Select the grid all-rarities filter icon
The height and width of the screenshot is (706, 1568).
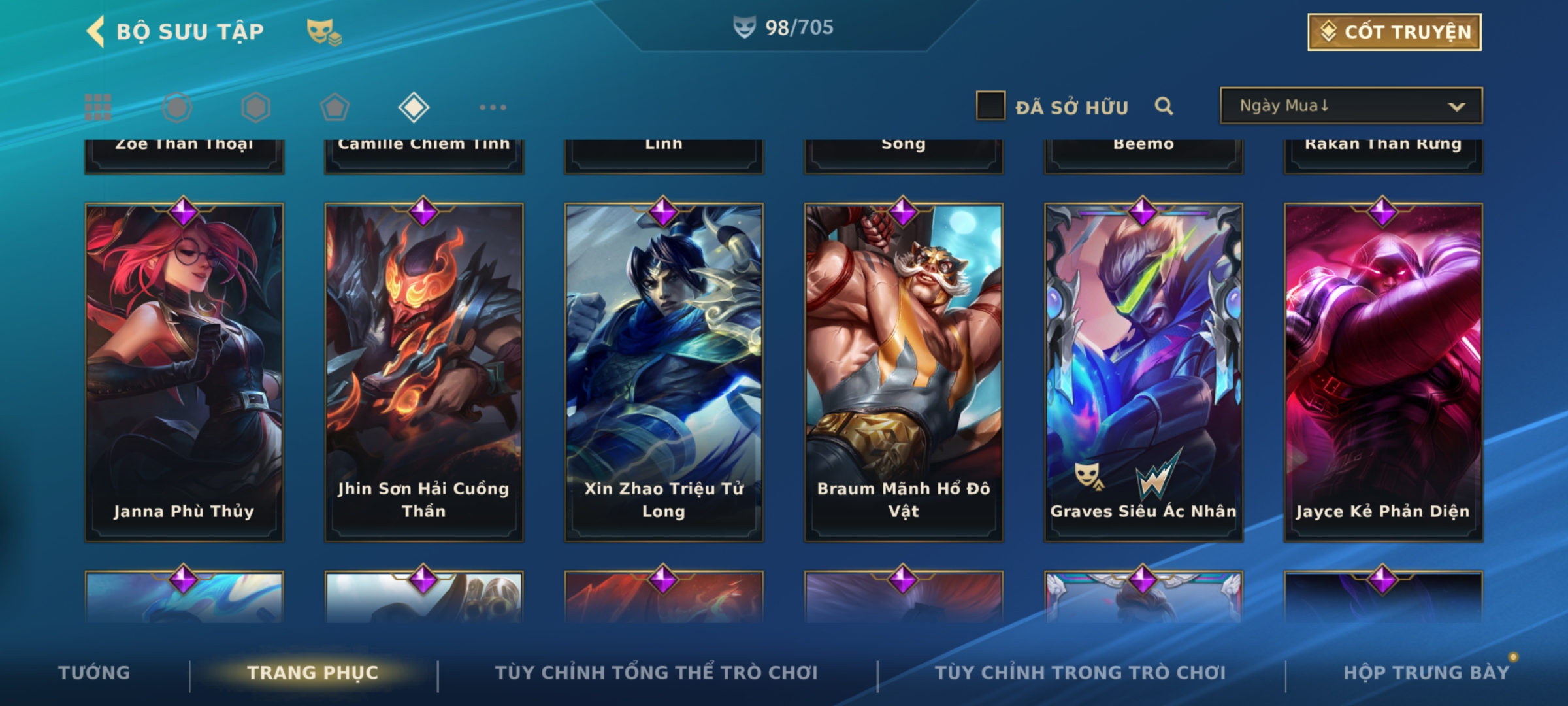98,107
